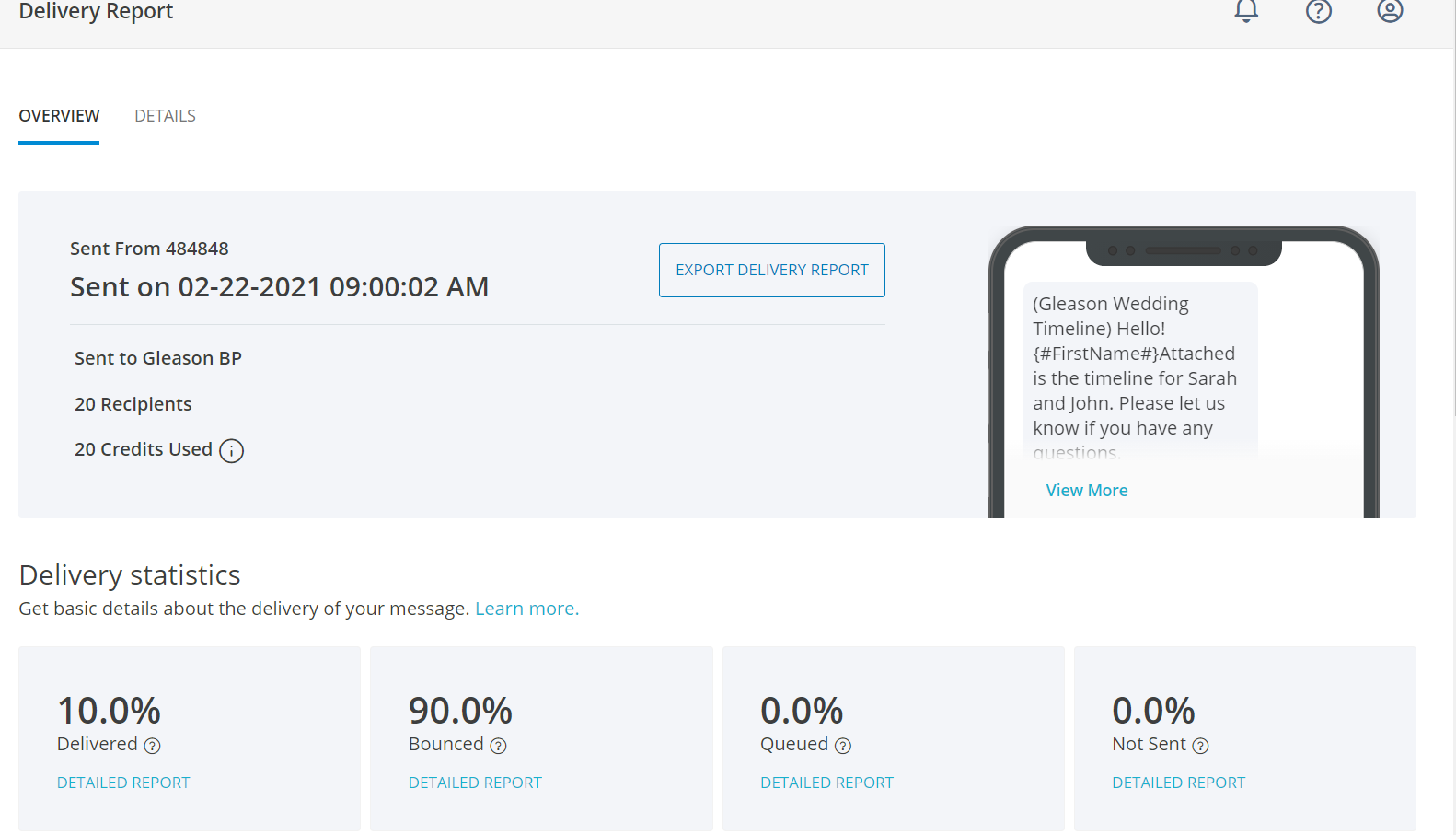The height and width of the screenshot is (835, 1456).
Task: Open the user account profile icon
Action: 1390,10
